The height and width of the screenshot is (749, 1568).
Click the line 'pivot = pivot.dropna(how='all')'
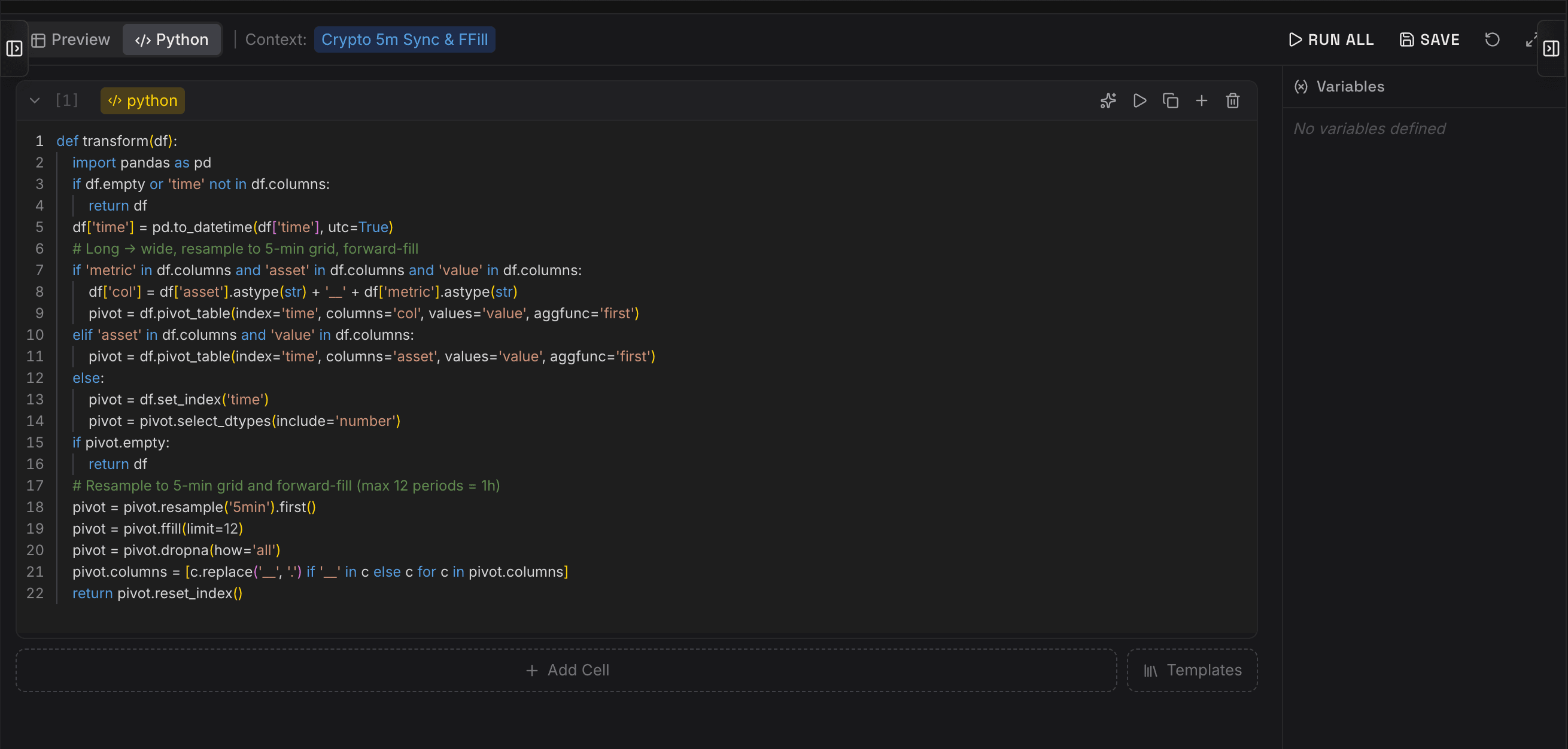tap(177, 550)
